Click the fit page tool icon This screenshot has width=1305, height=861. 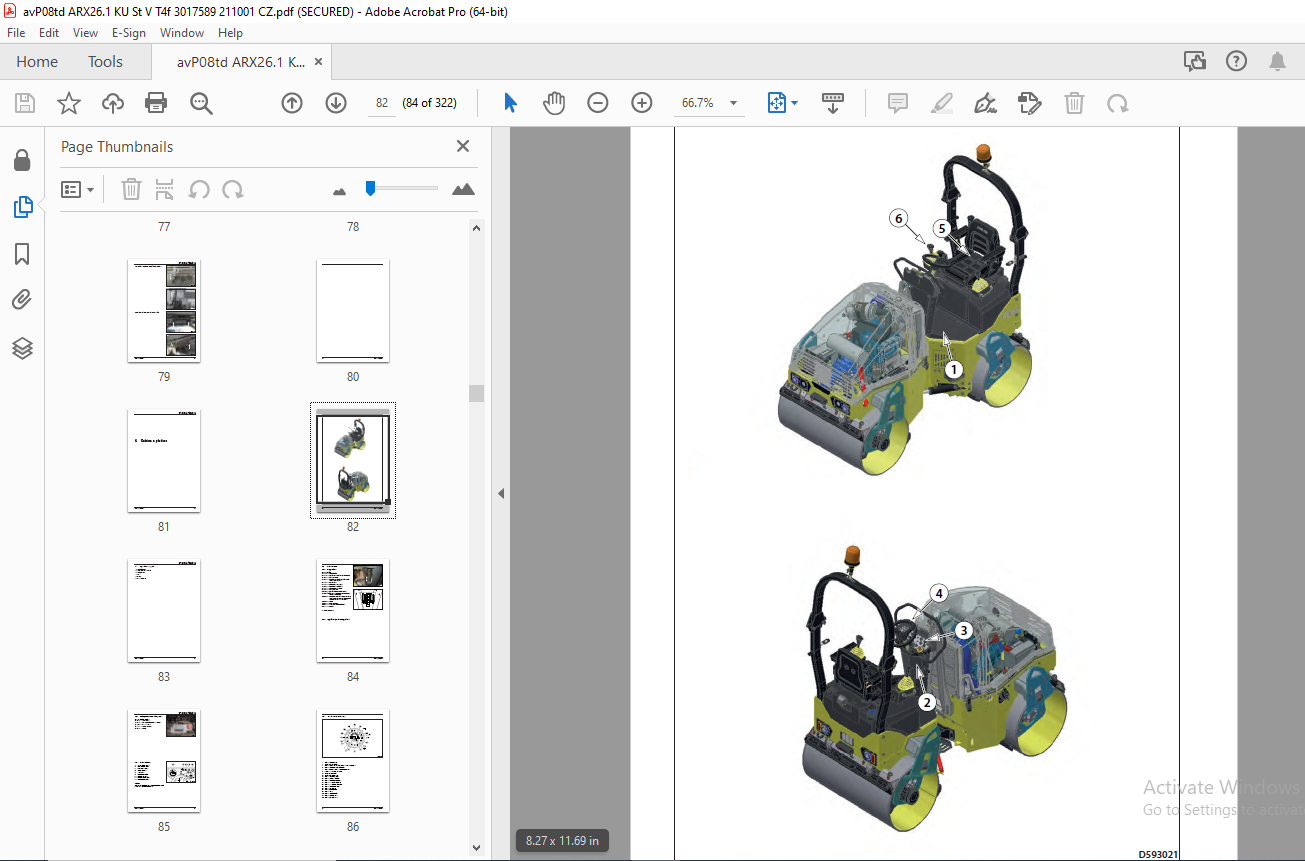tap(777, 103)
